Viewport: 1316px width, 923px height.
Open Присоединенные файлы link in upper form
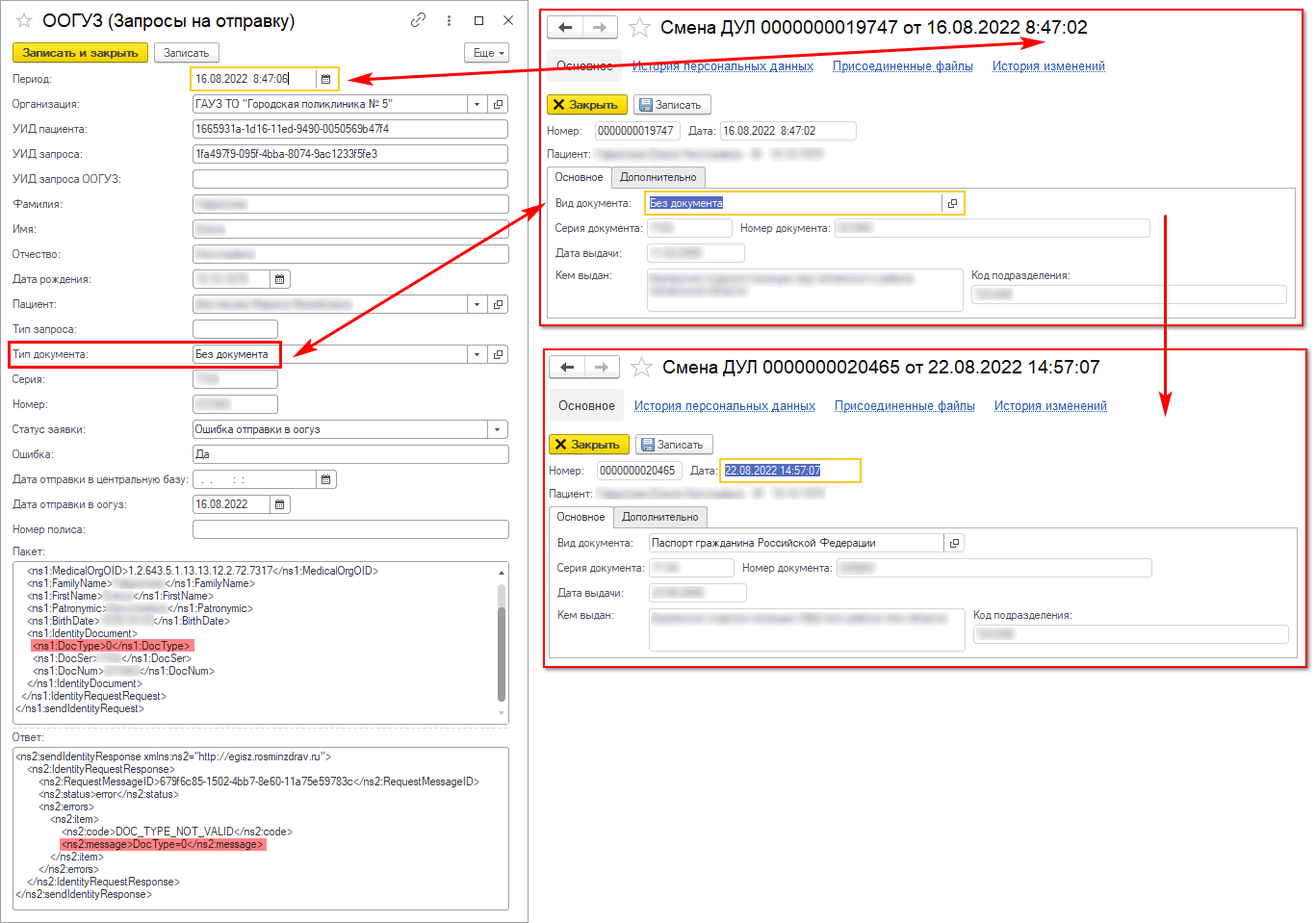(x=902, y=66)
